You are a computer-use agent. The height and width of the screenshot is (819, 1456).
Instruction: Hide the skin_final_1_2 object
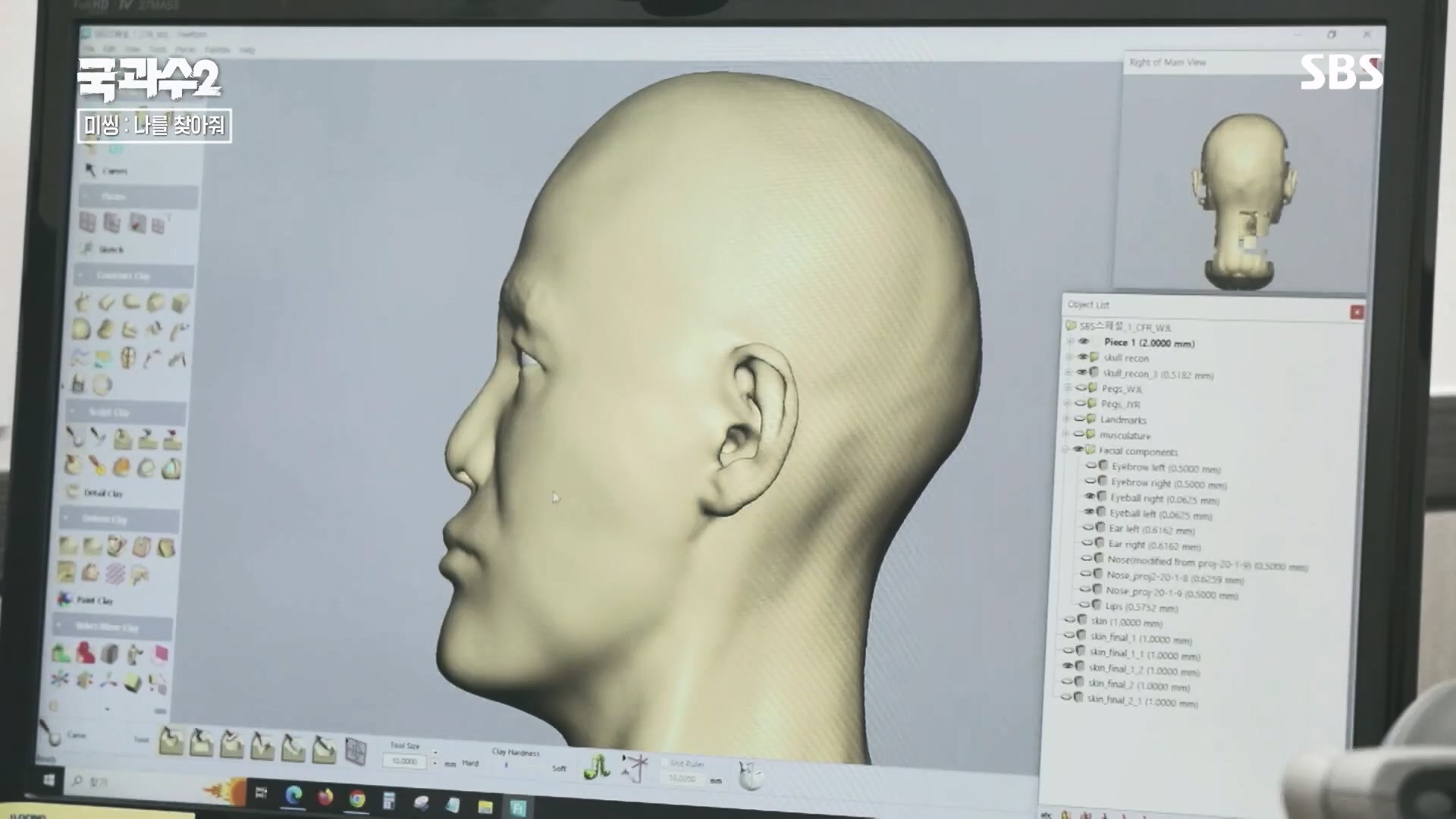point(1068,666)
